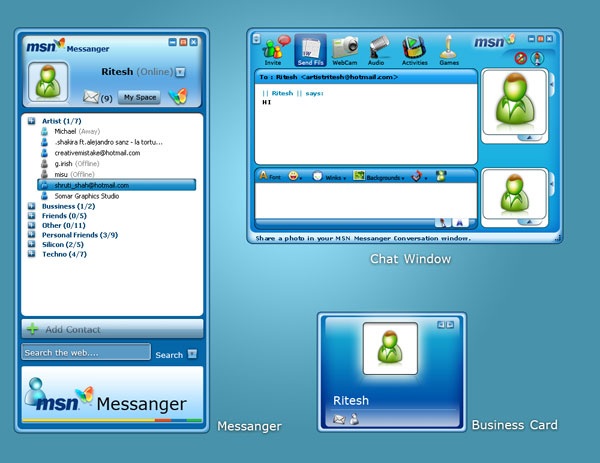Click the MSN Messanger banner at bottom

tap(112, 395)
